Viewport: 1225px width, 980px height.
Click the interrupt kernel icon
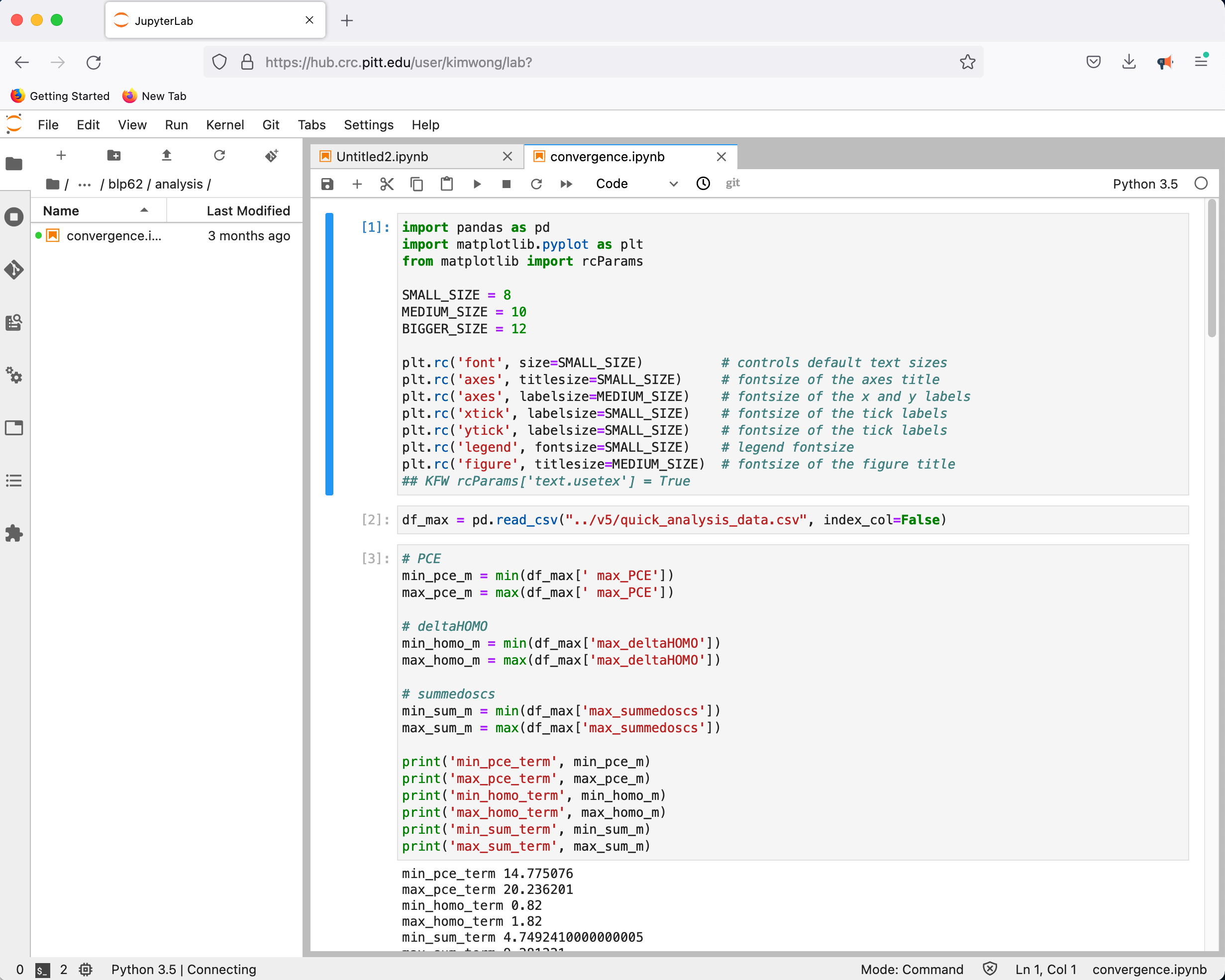pos(506,183)
